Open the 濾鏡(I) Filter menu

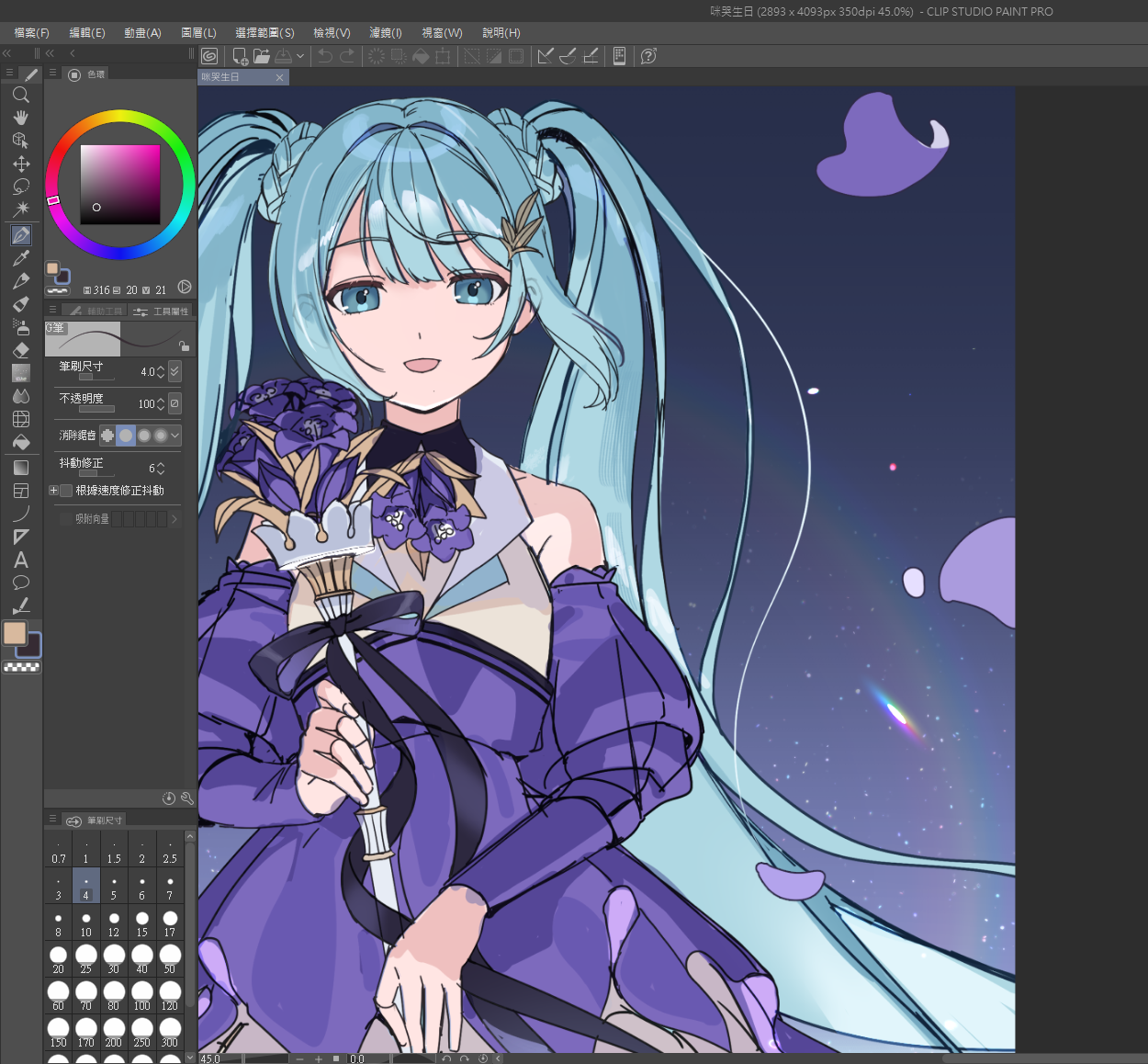coord(386,32)
